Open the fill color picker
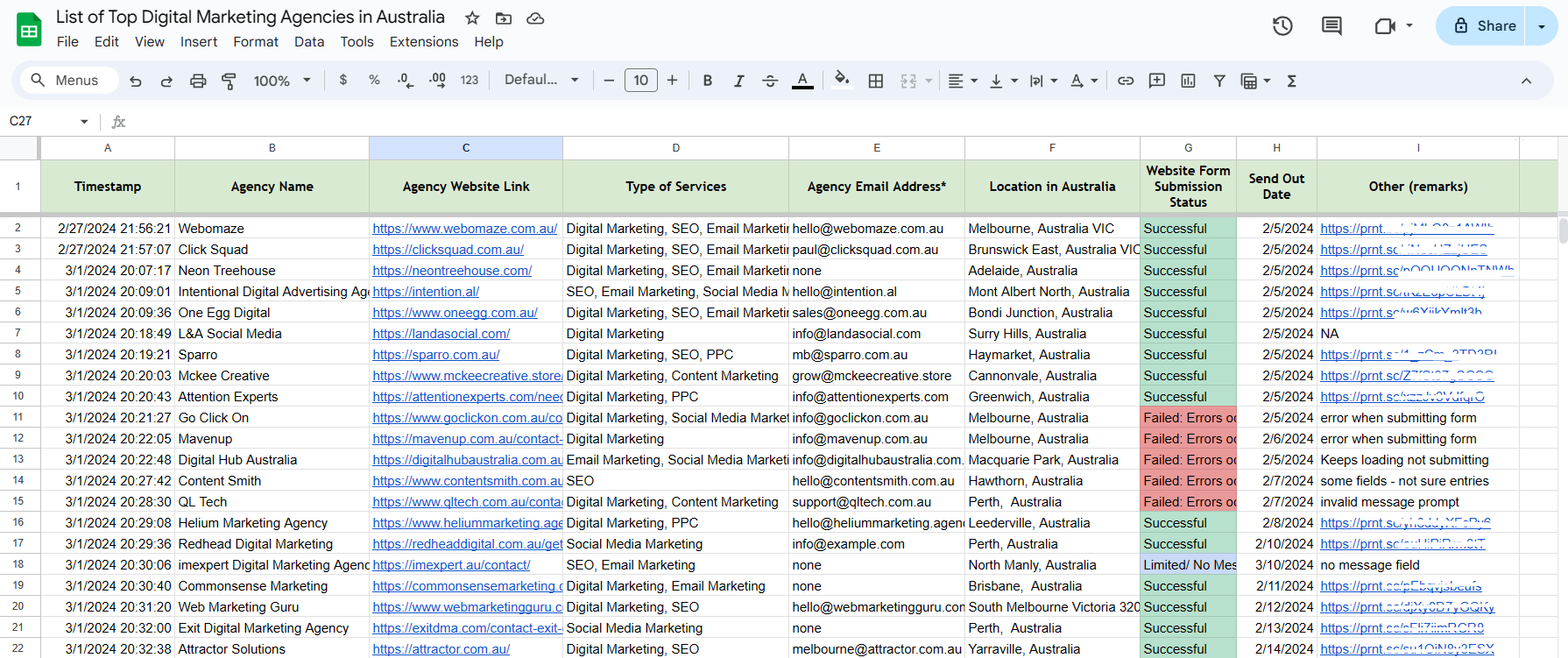This screenshot has width=1568, height=658. 842,80
